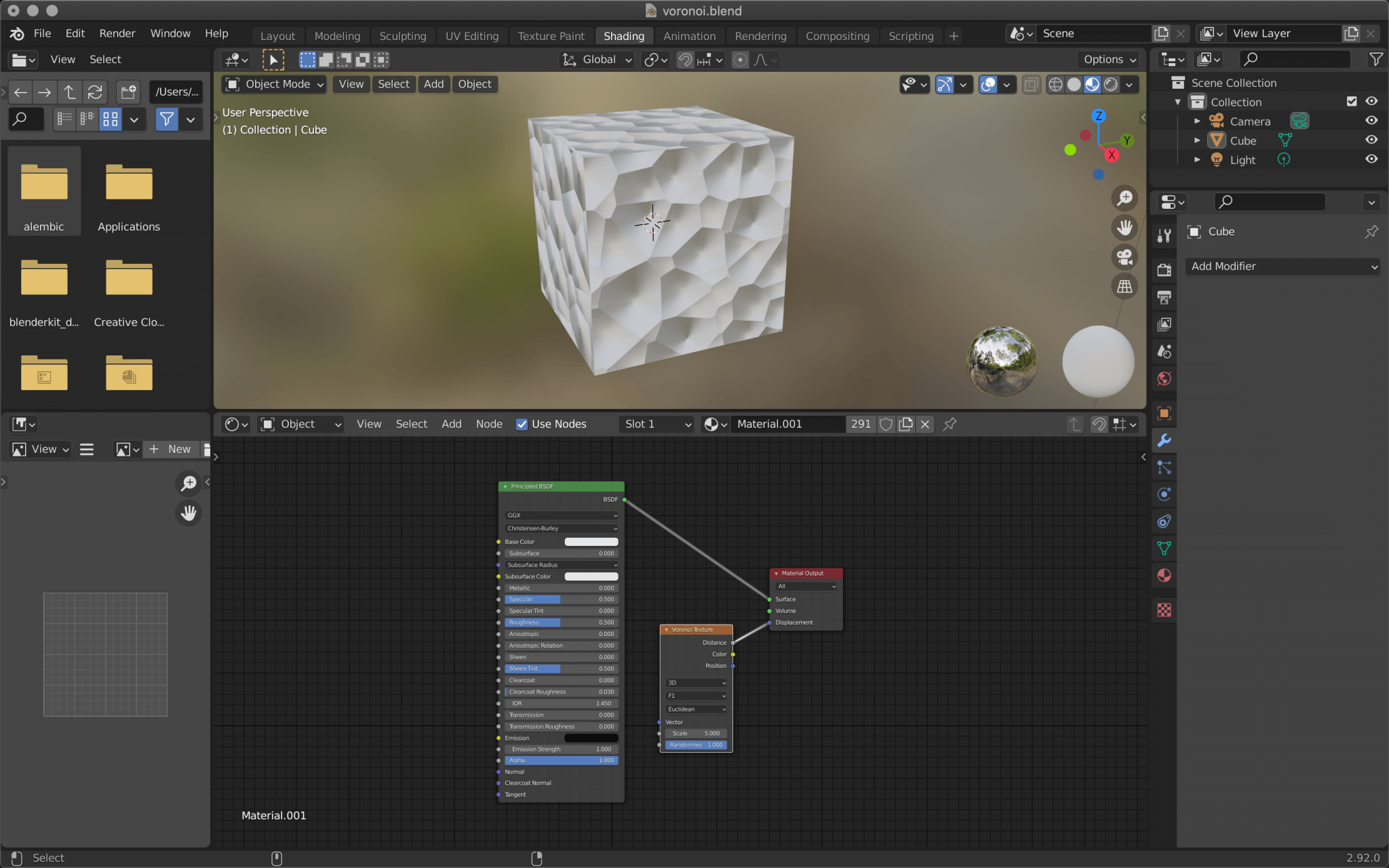1389x868 pixels.
Task: Expand the Cube item in the outliner
Action: tap(1198, 140)
